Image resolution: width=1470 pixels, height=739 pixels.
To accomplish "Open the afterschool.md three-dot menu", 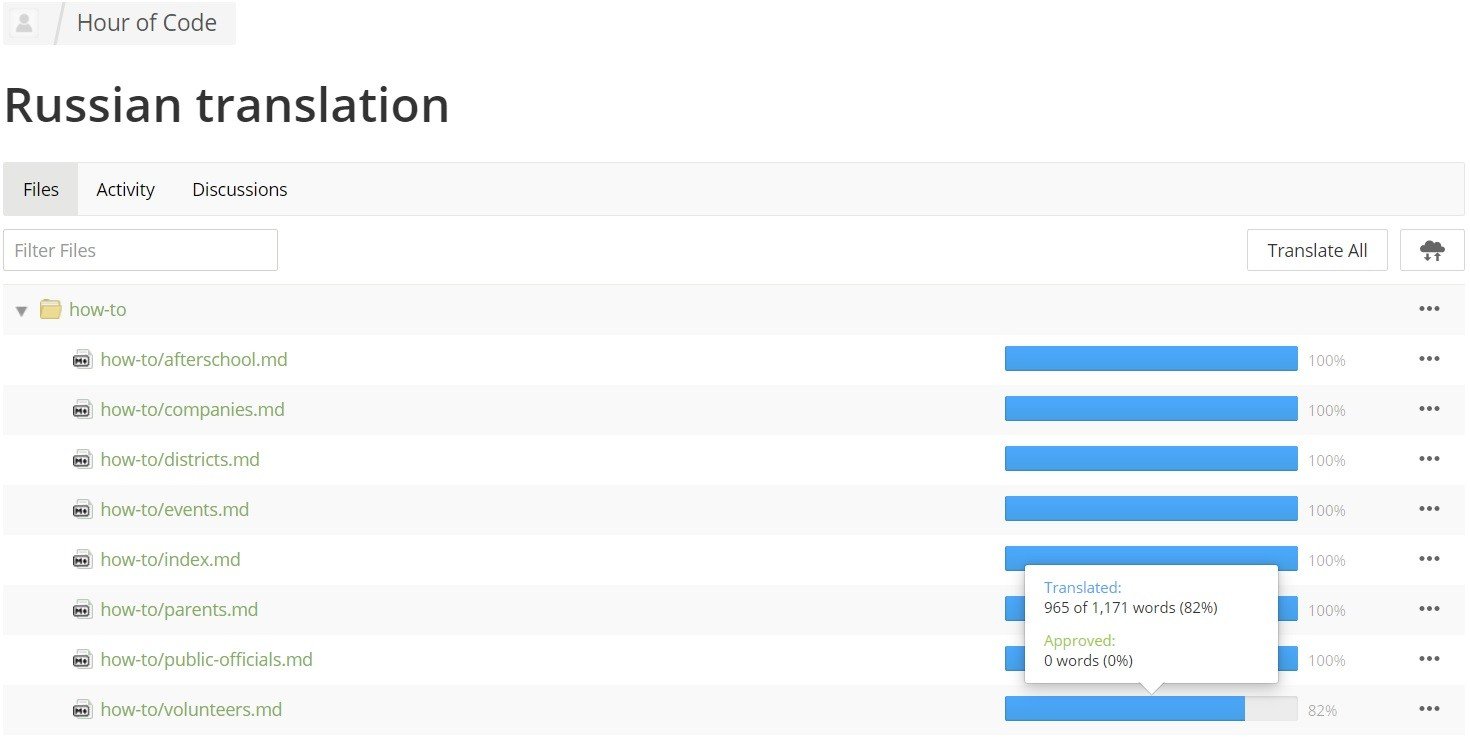I will [1429, 359].
